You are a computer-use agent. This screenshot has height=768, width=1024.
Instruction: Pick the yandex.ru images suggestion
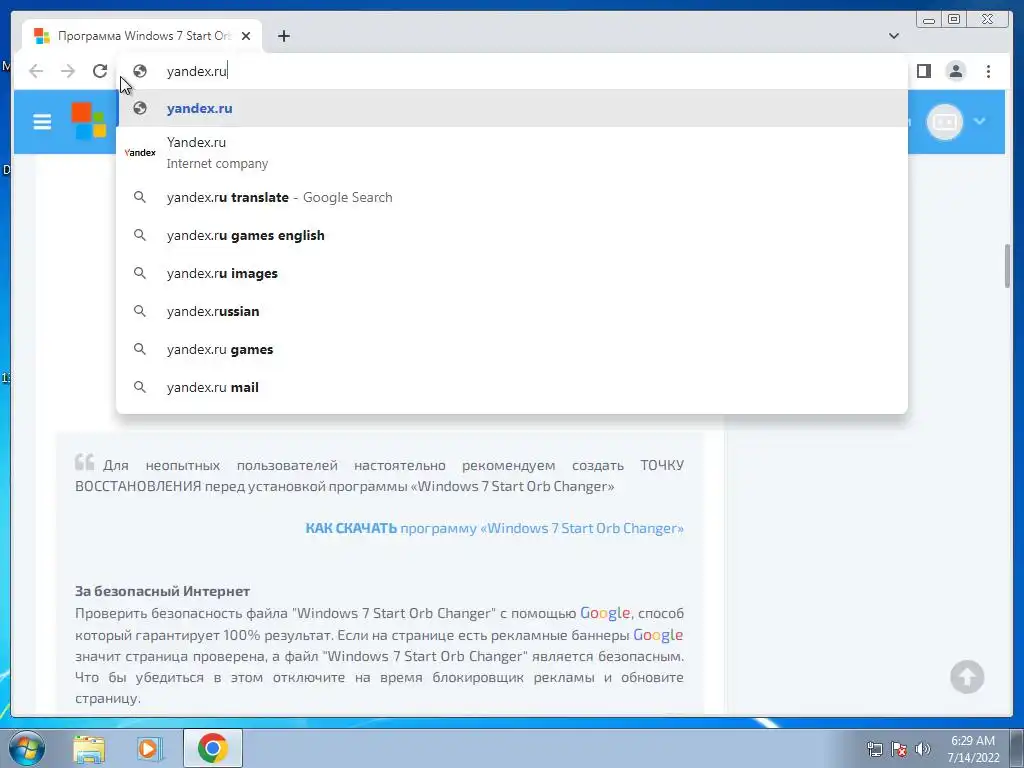coord(512,273)
